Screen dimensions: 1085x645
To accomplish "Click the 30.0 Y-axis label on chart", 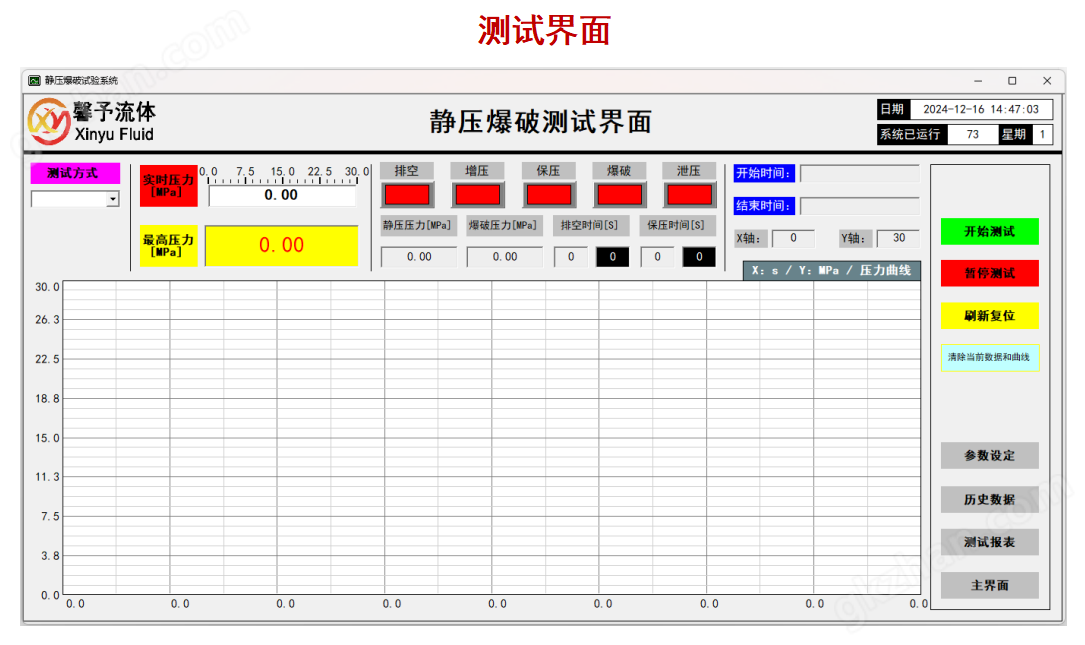I will pyautogui.click(x=48, y=287).
